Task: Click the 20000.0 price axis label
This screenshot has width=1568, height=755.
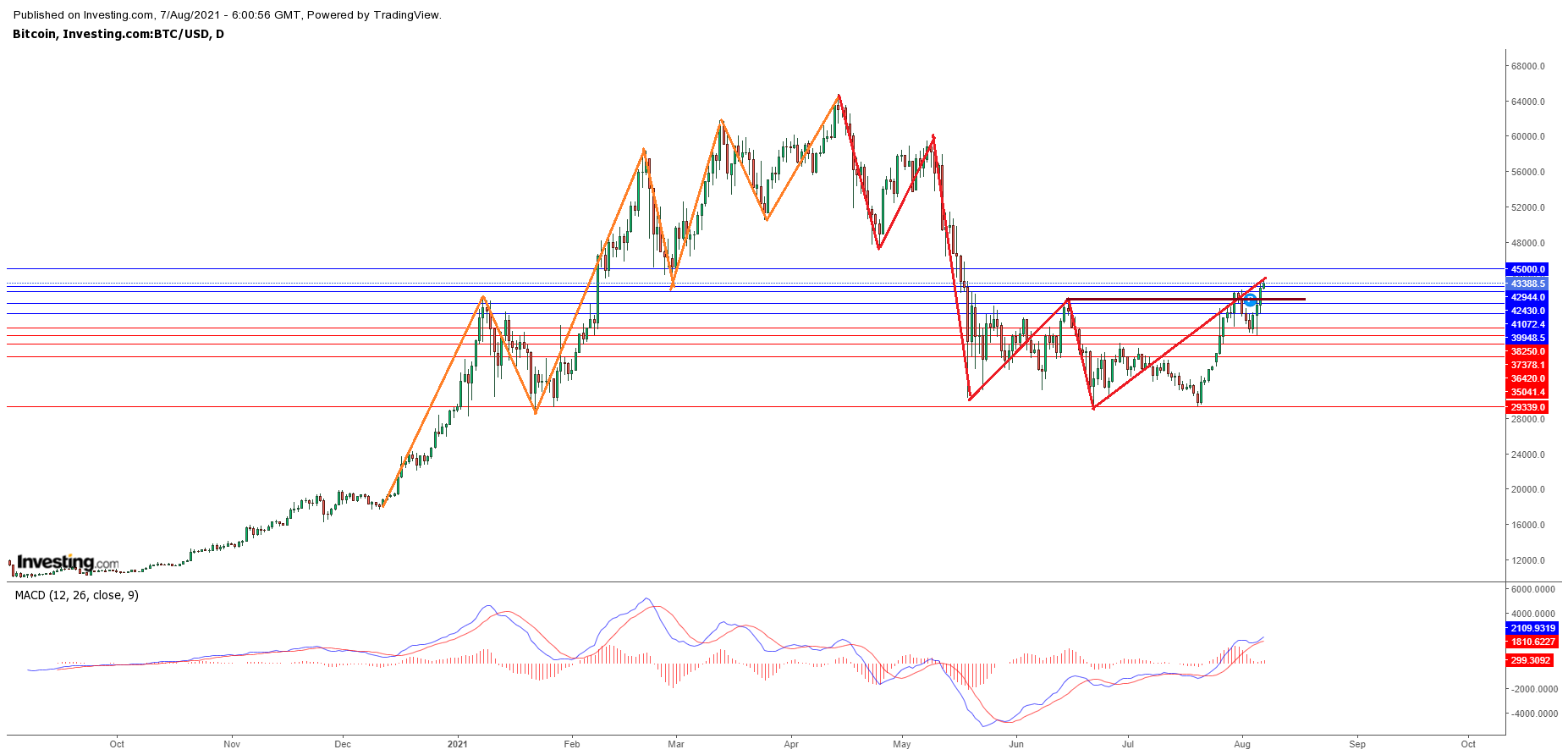Action: pyautogui.click(x=1528, y=489)
